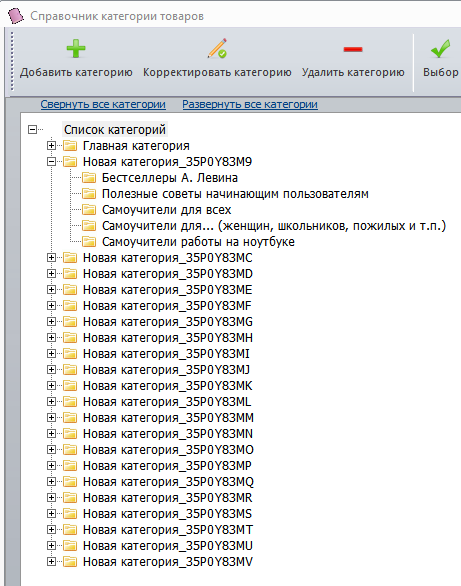
Task: Collapse the Список категорий root node
Action: pos(33,130)
